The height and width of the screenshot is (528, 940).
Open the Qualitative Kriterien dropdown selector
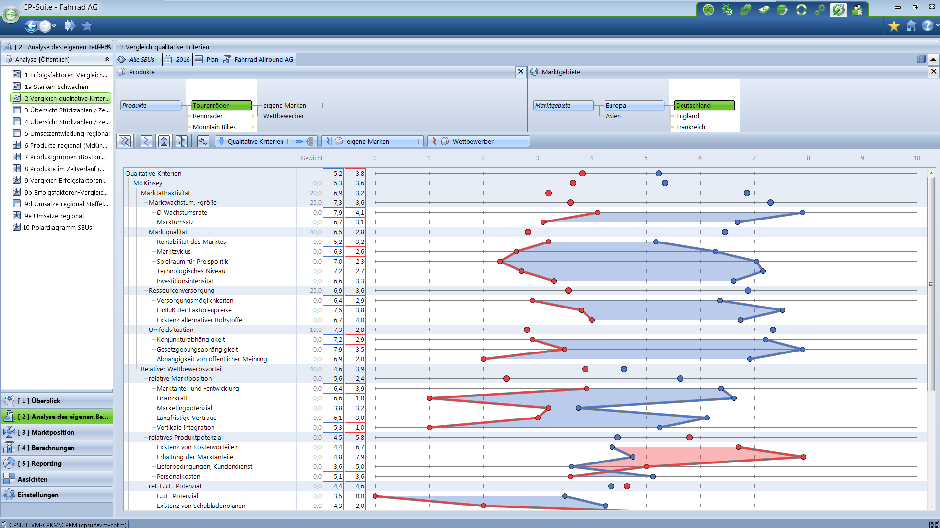point(266,141)
